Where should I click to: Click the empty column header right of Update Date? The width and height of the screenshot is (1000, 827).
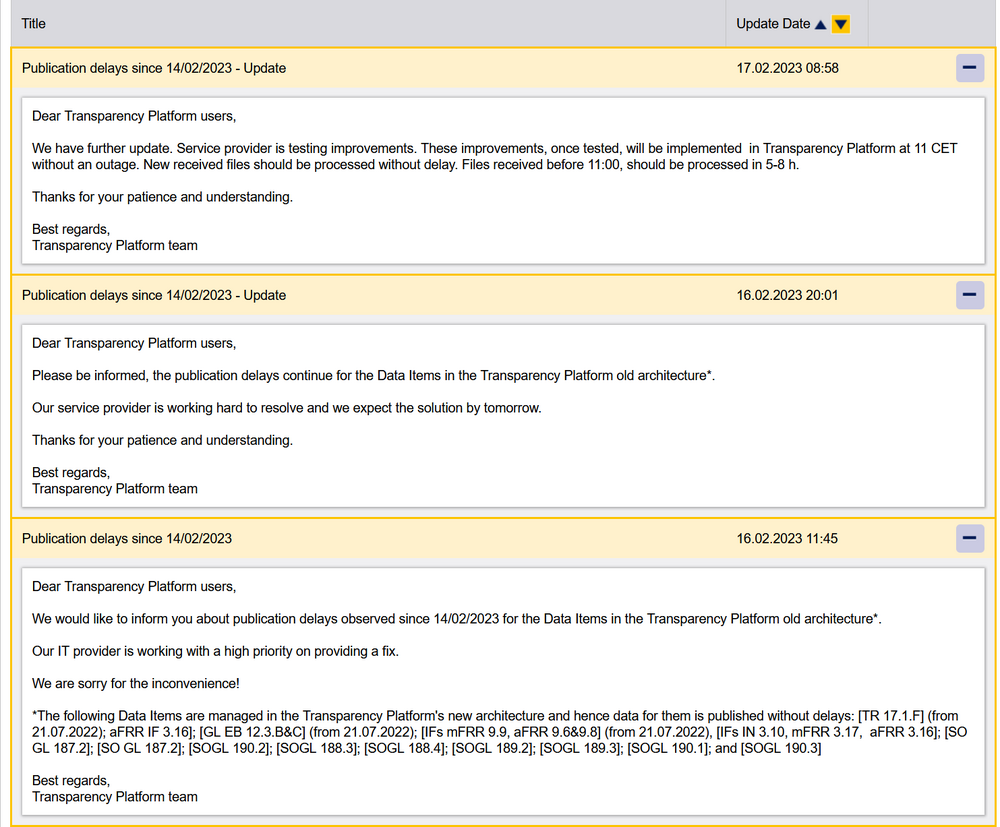930,23
